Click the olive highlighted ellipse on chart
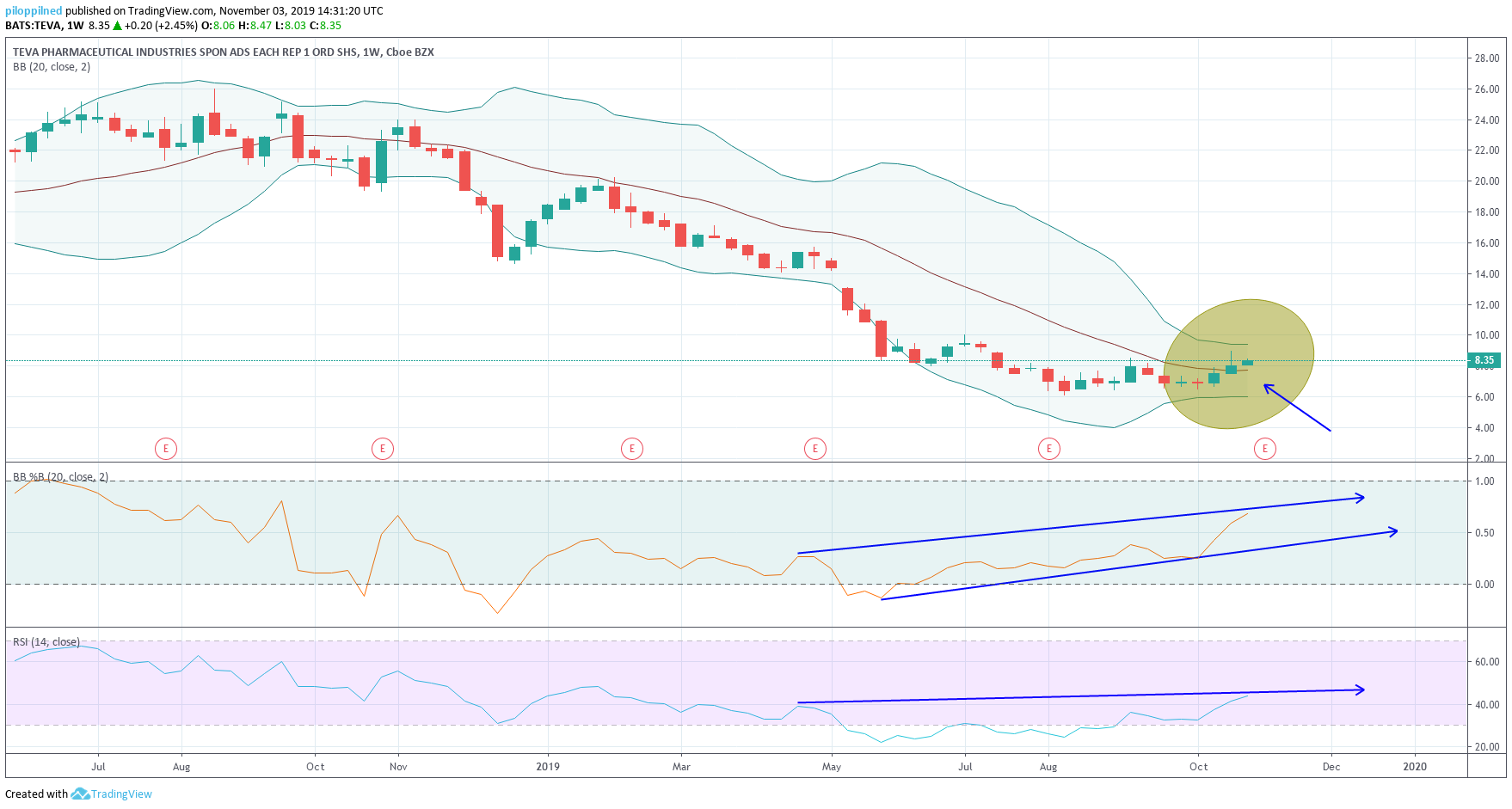Screen dimensions: 1512x809 pos(1238,364)
